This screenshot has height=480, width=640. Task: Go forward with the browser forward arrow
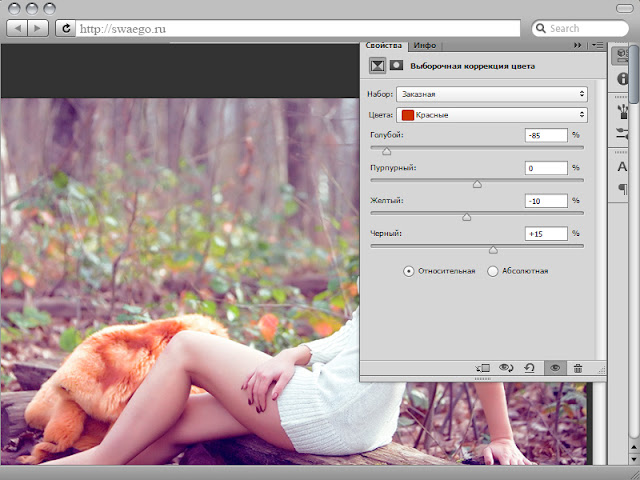click(x=38, y=29)
